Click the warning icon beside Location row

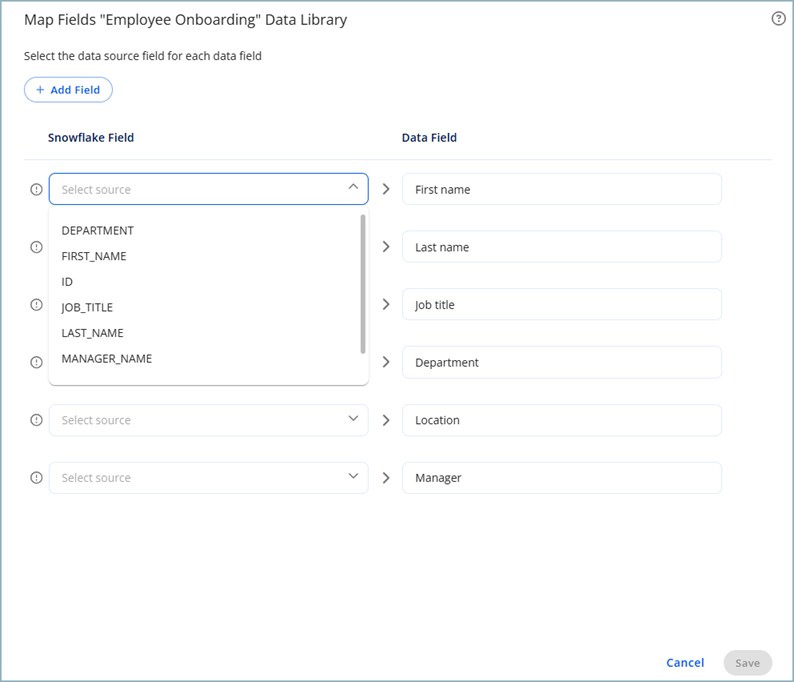[x=37, y=420]
